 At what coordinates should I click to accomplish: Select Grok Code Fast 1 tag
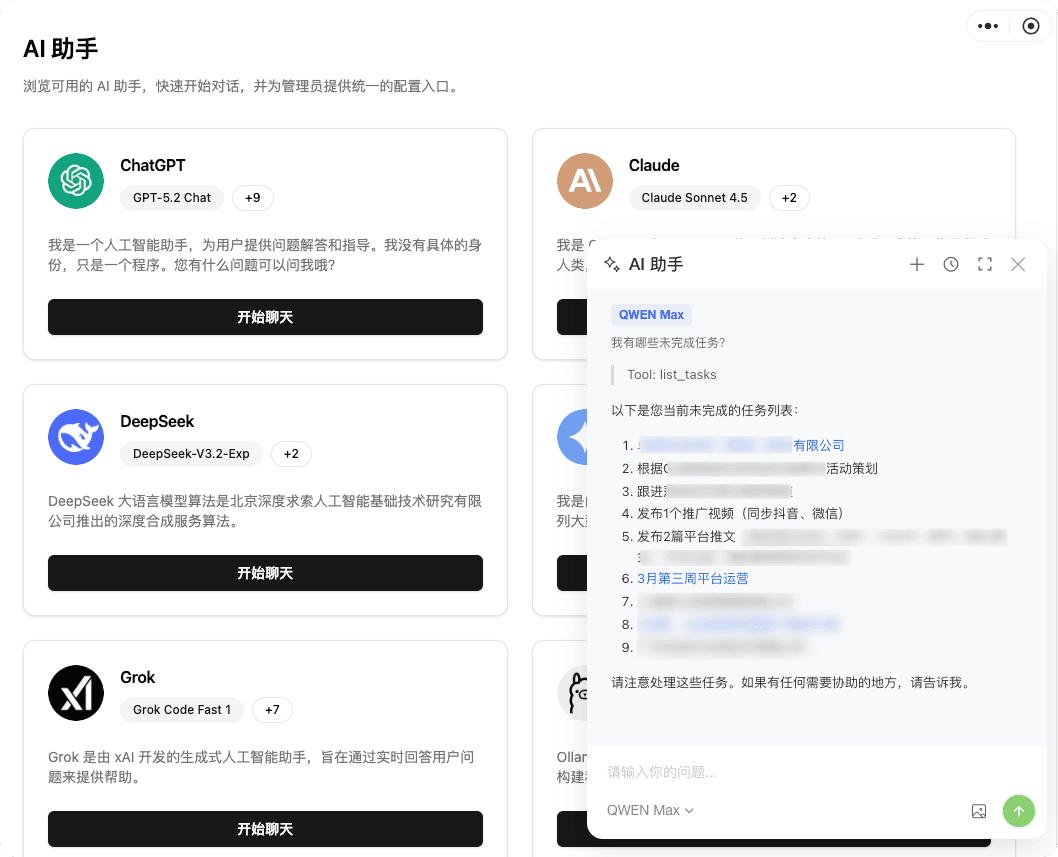(x=182, y=710)
